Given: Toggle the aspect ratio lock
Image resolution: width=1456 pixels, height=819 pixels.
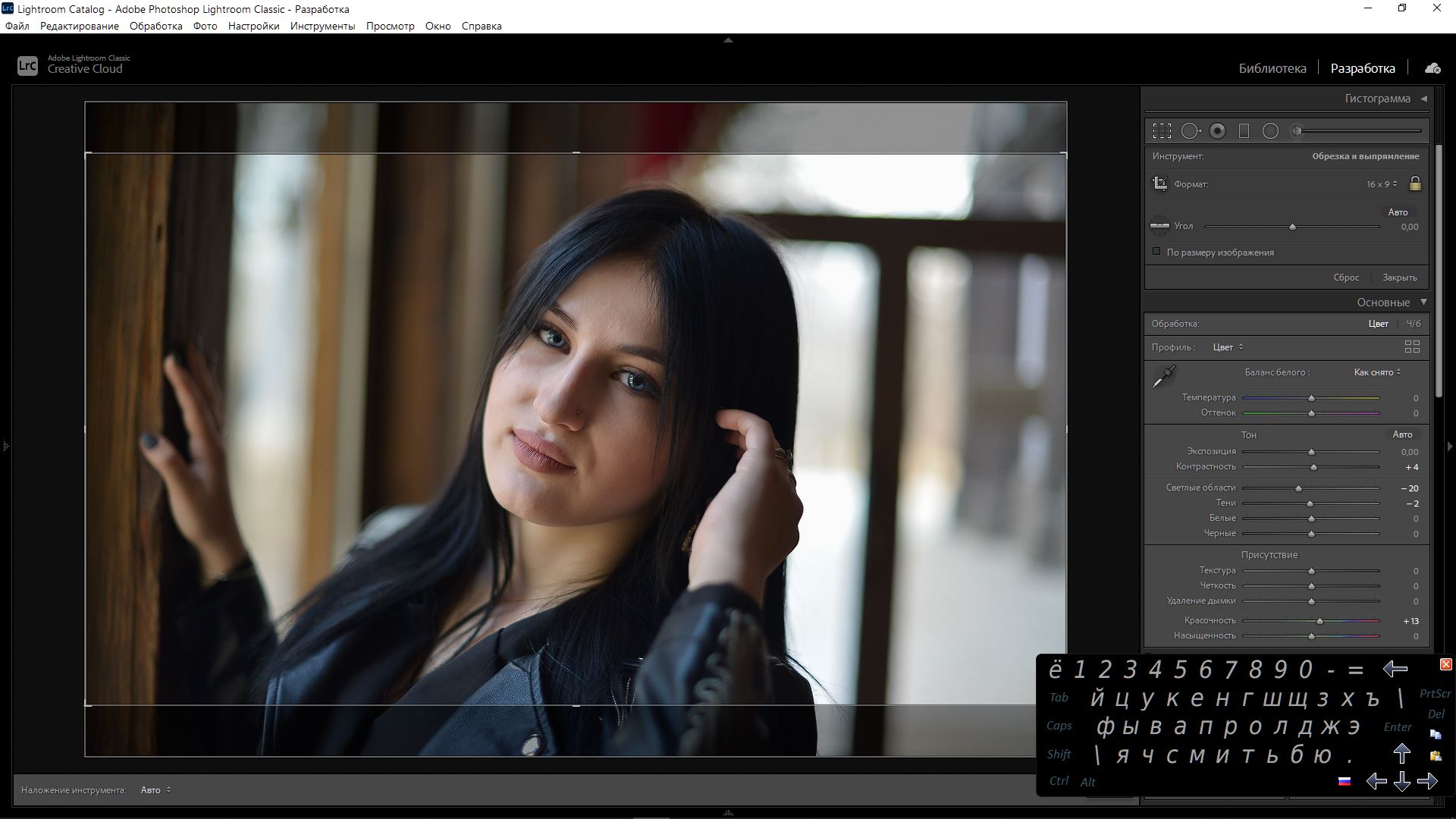Looking at the screenshot, I should click(x=1415, y=184).
